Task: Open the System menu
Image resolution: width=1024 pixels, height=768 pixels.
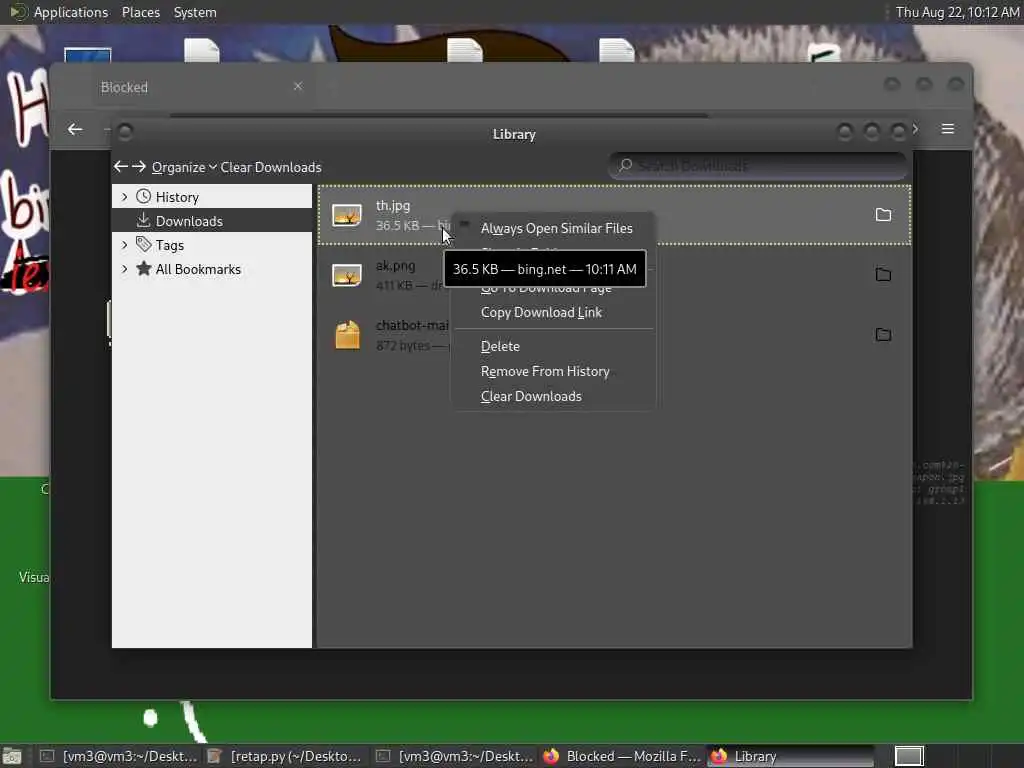Action: click(195, 12)
